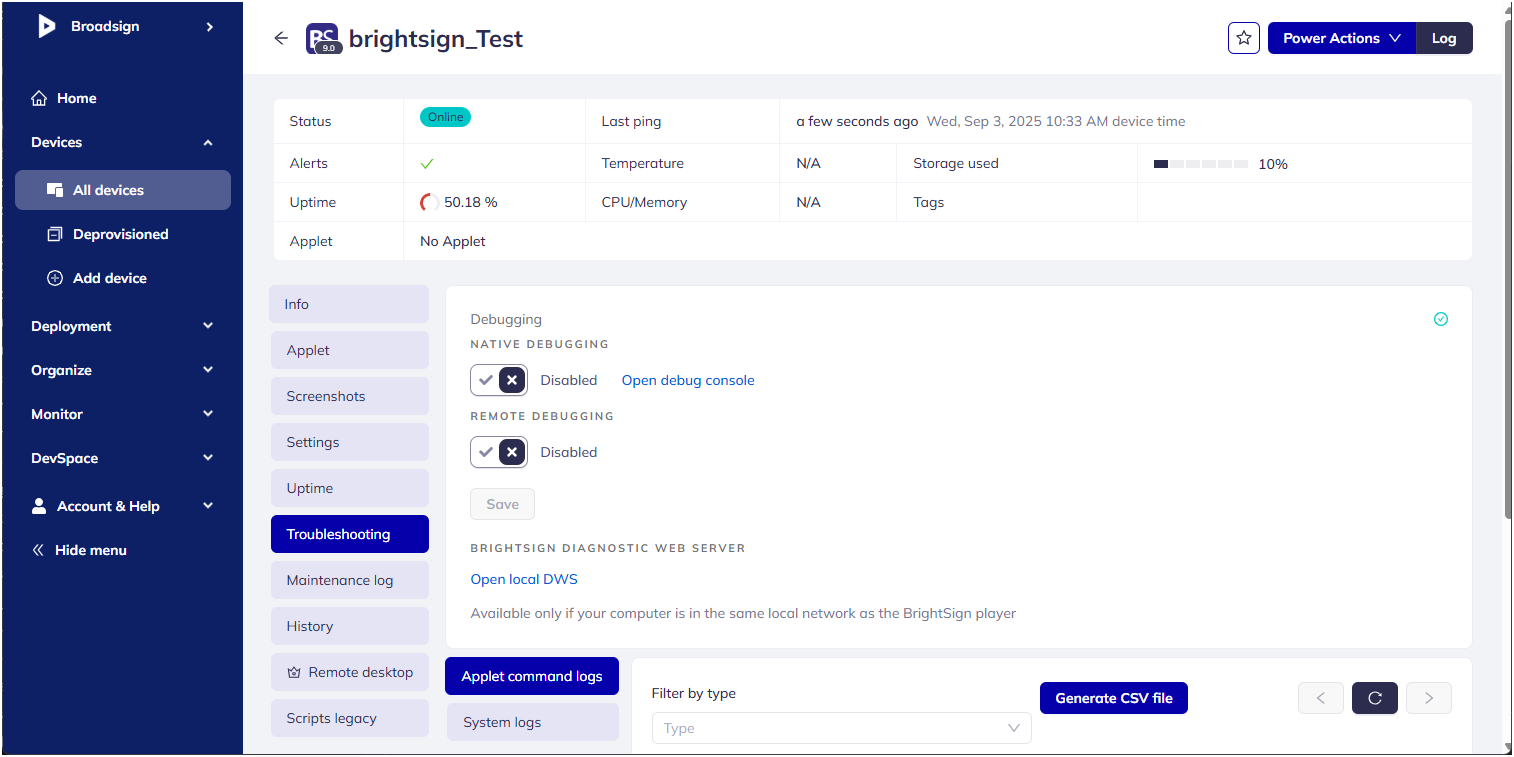Click the Add device plus icon
This screenshot has height=757, width=1514.
pyautogui.click(x=55, y=278)
